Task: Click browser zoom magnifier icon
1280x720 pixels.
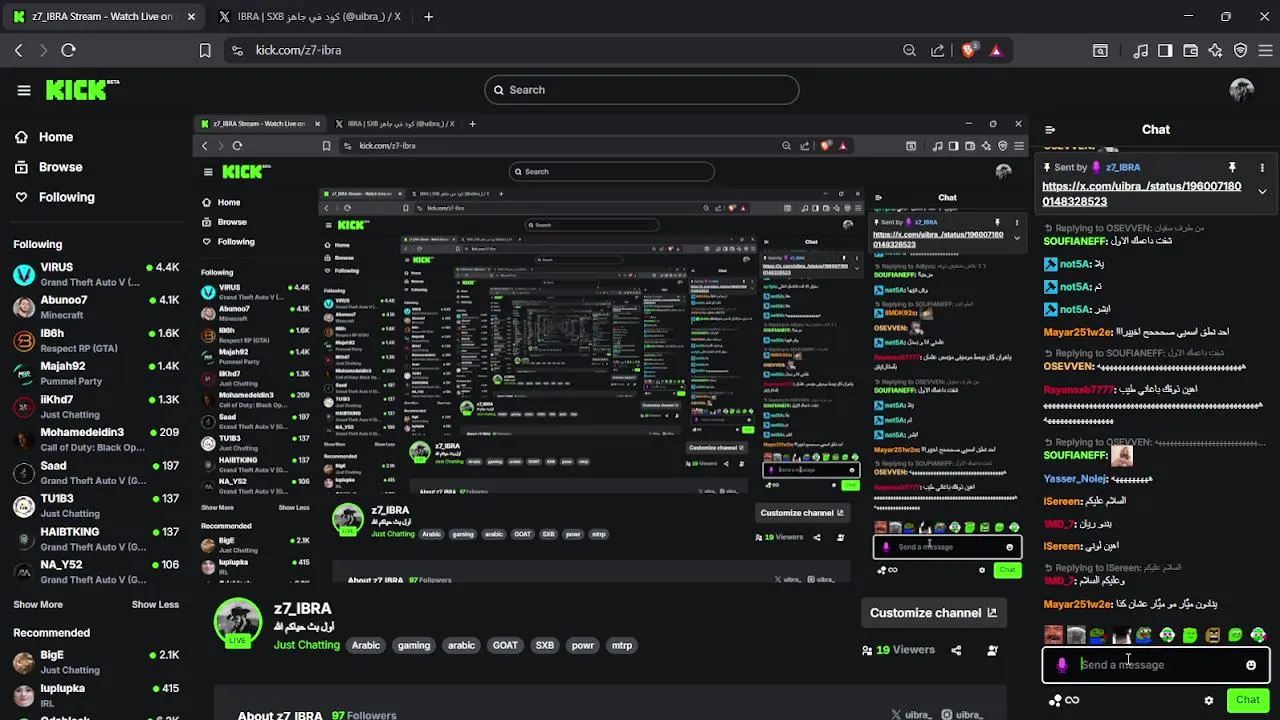Action: [x=909, y=50]
